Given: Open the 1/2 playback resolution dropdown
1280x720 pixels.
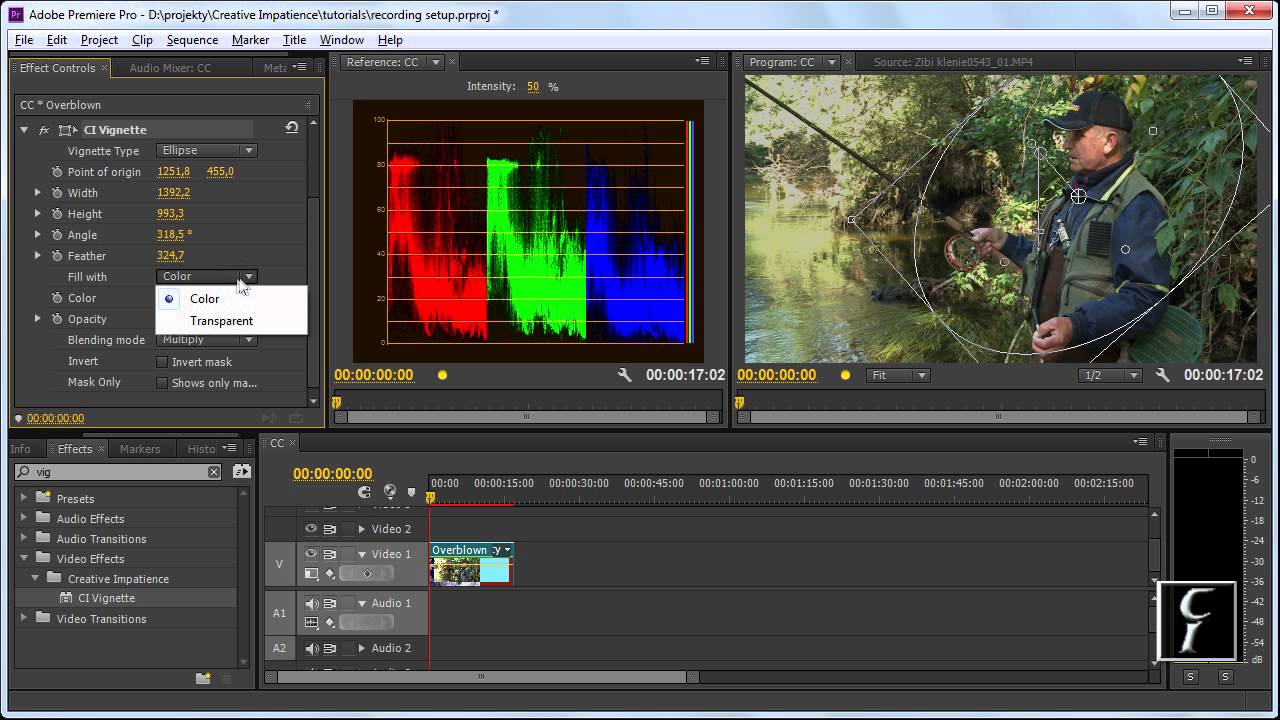Looking at the screenshot, I should [x=1111, y=375].
